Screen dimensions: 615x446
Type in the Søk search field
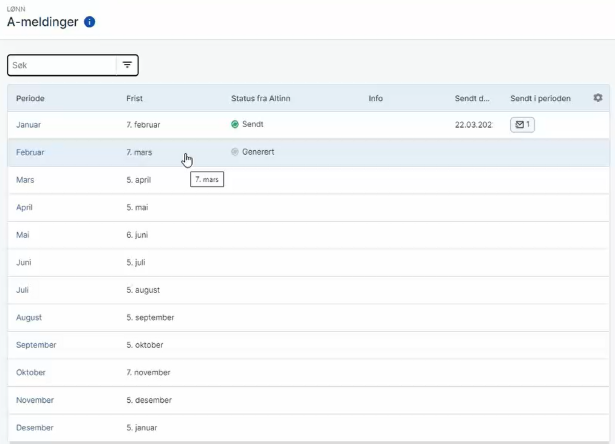pyautogui.click(x=60, y=65)
